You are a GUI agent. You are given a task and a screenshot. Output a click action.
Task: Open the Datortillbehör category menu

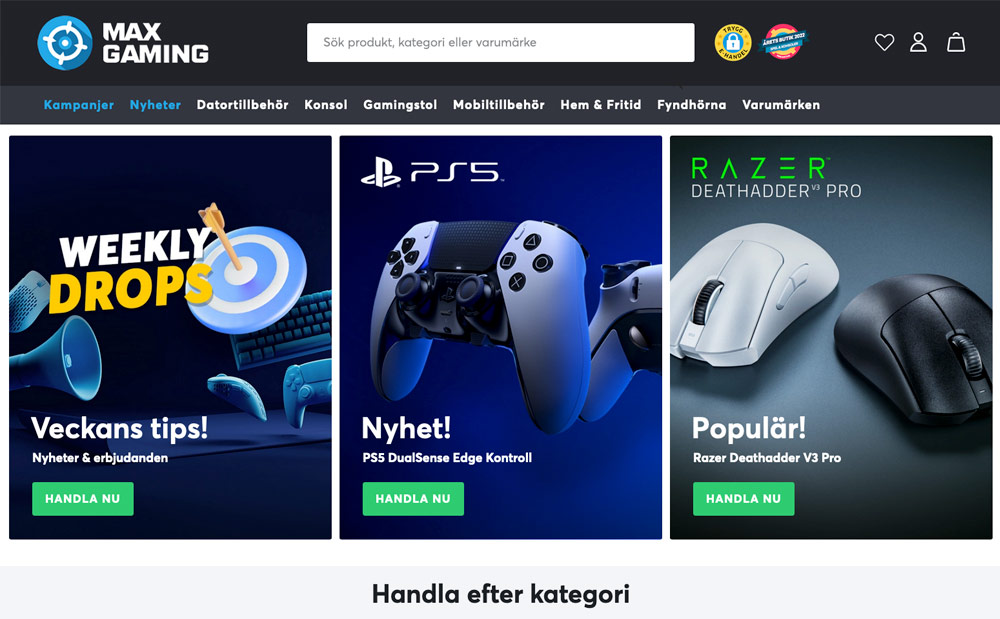click(x=242, y=105)
